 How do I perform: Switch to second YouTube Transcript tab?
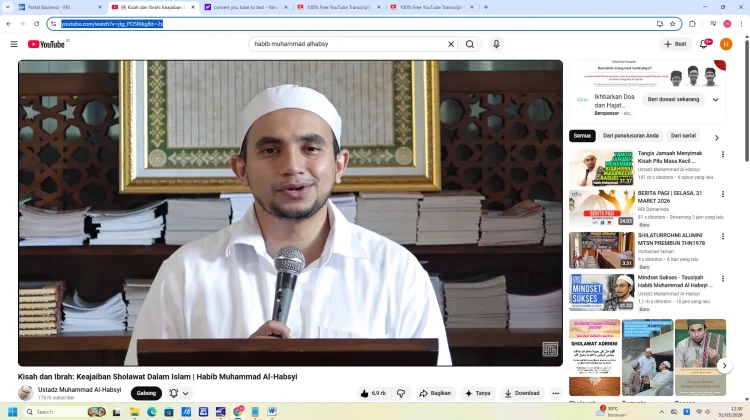pos(432,7)
